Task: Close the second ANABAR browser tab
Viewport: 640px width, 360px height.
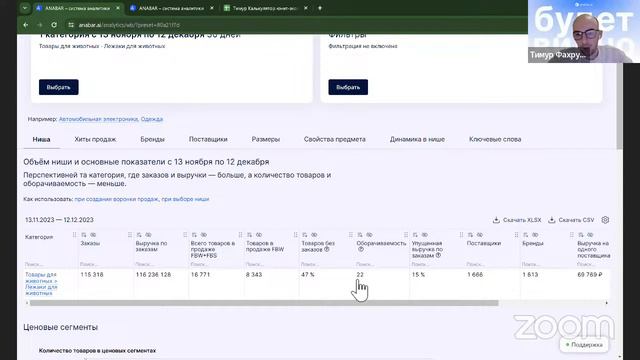Action: pyautogui.click(x=212, y=8)
